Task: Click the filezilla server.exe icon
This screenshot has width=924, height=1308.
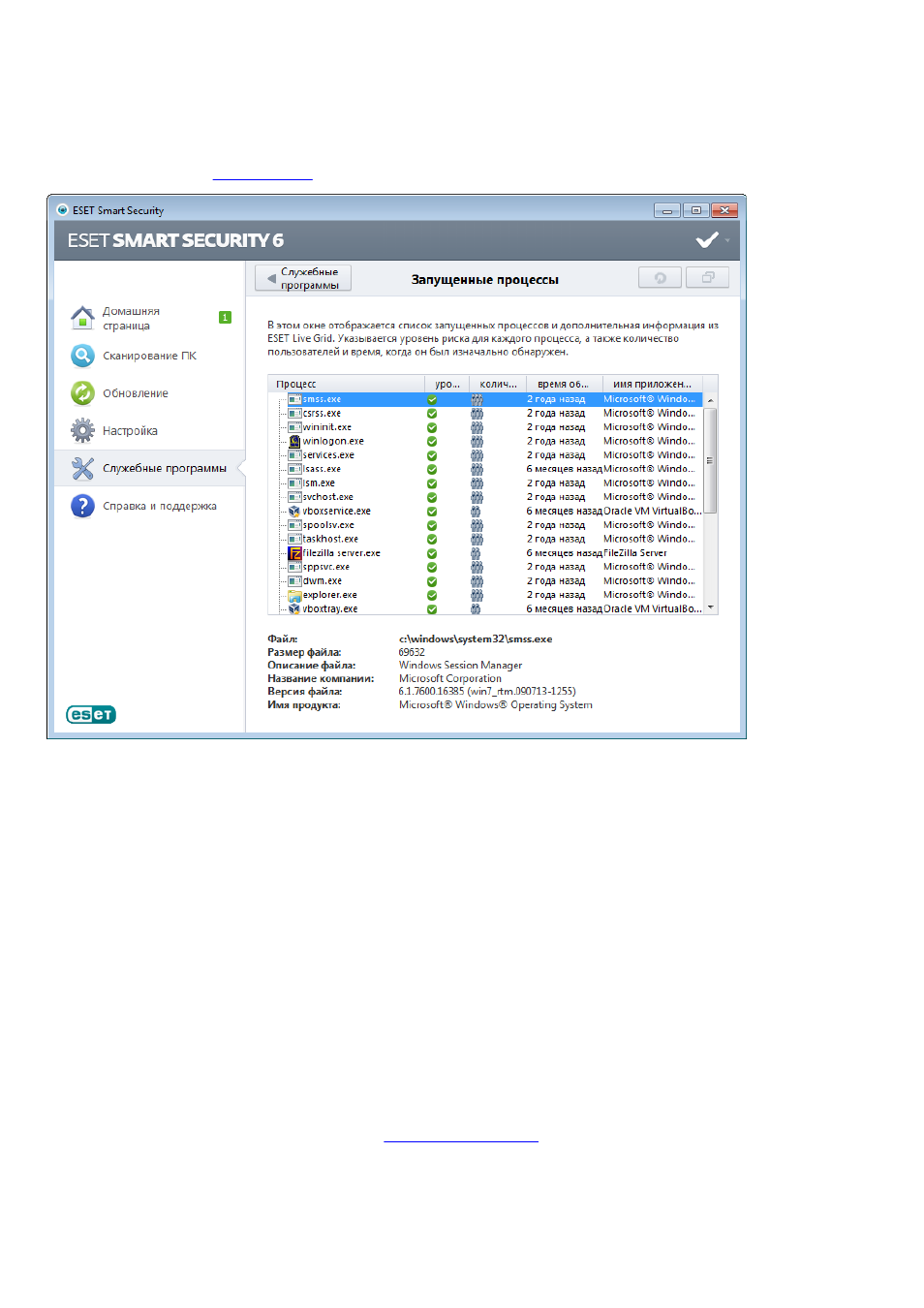Action: click(294, 553)
